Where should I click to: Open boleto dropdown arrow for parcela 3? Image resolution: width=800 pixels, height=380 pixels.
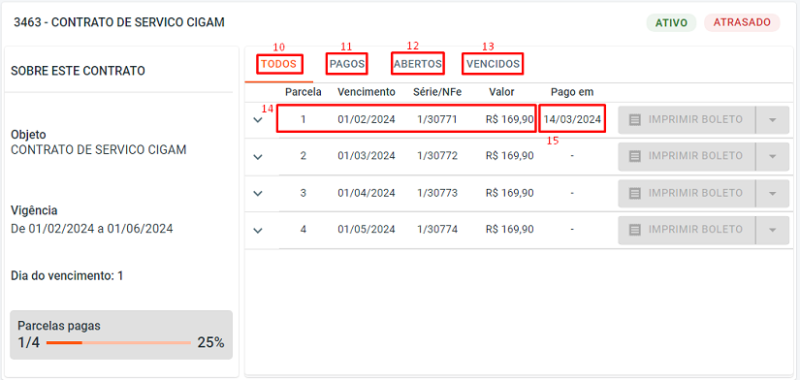(x=772, y=193)
